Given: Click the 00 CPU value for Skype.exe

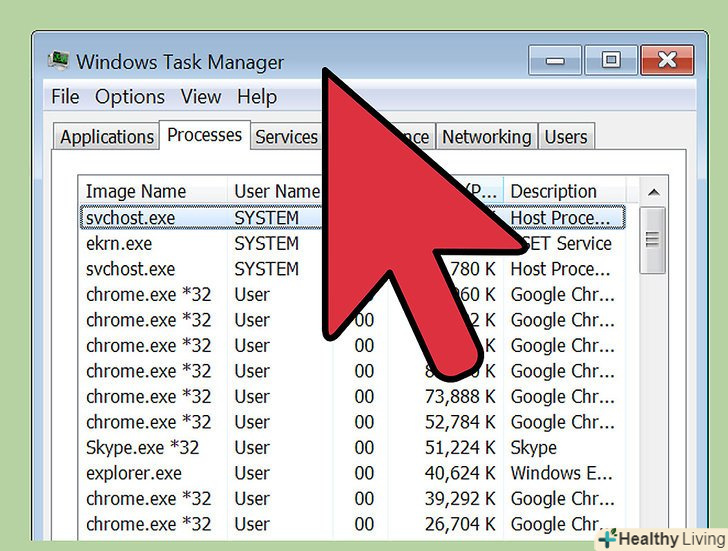Looking at the screenshot, I should (x=364, y=447).
